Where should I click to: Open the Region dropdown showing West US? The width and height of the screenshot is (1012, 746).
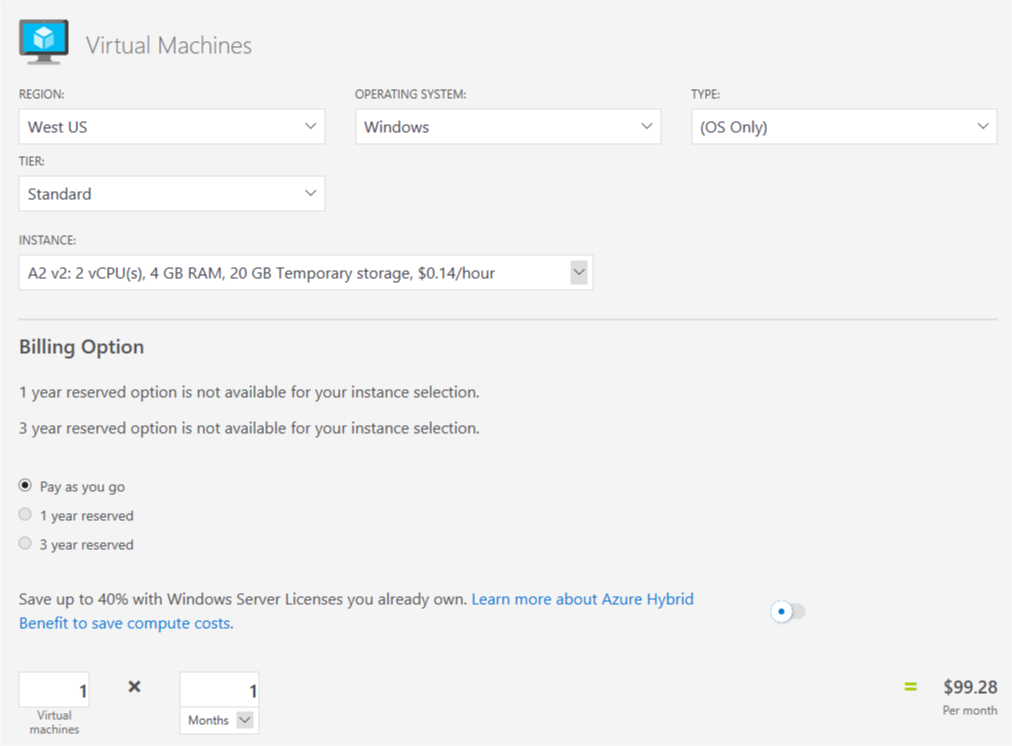coord(172,126)
